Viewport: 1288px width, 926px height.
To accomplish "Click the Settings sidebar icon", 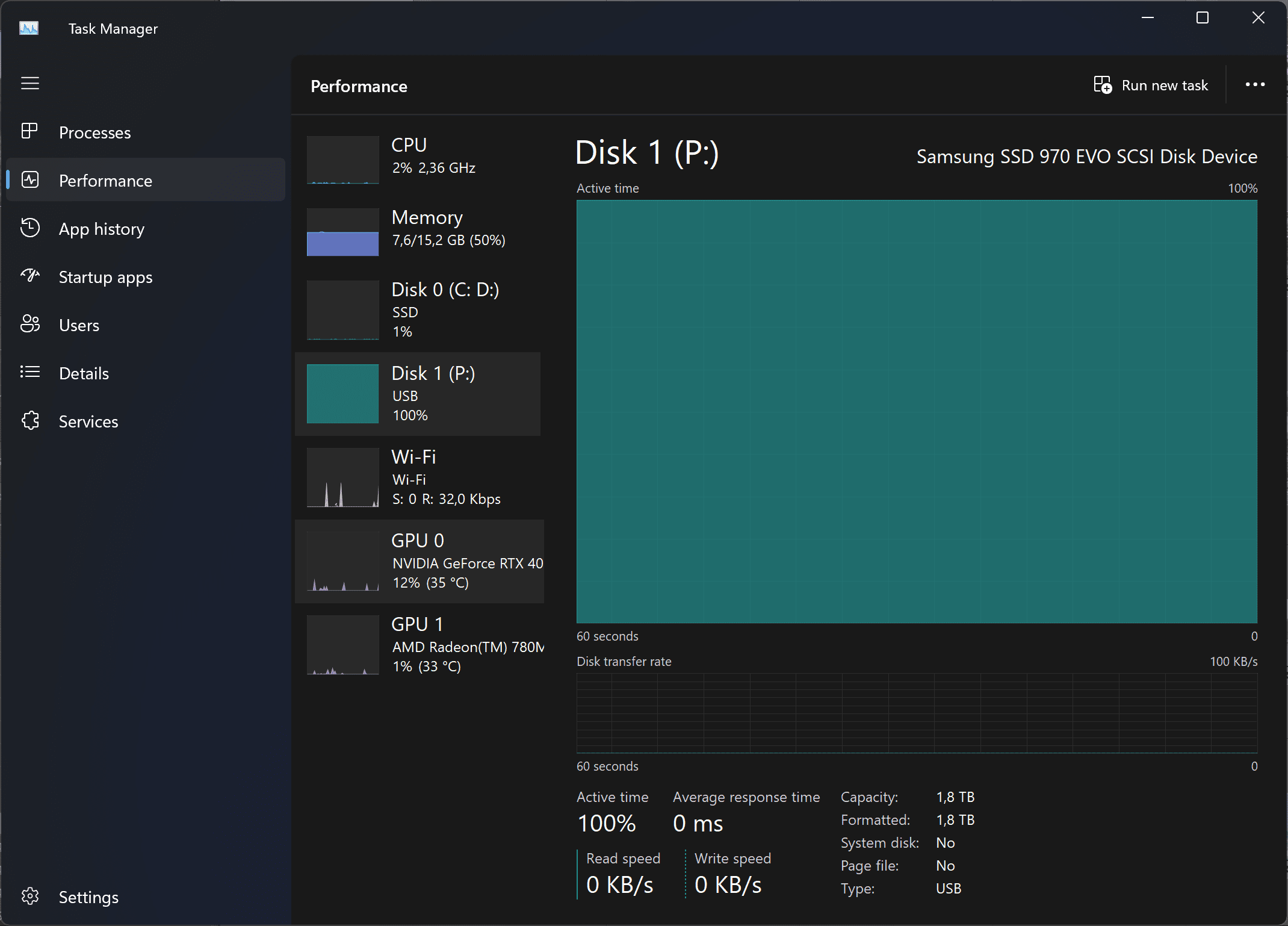I will [x=30, y=896].
